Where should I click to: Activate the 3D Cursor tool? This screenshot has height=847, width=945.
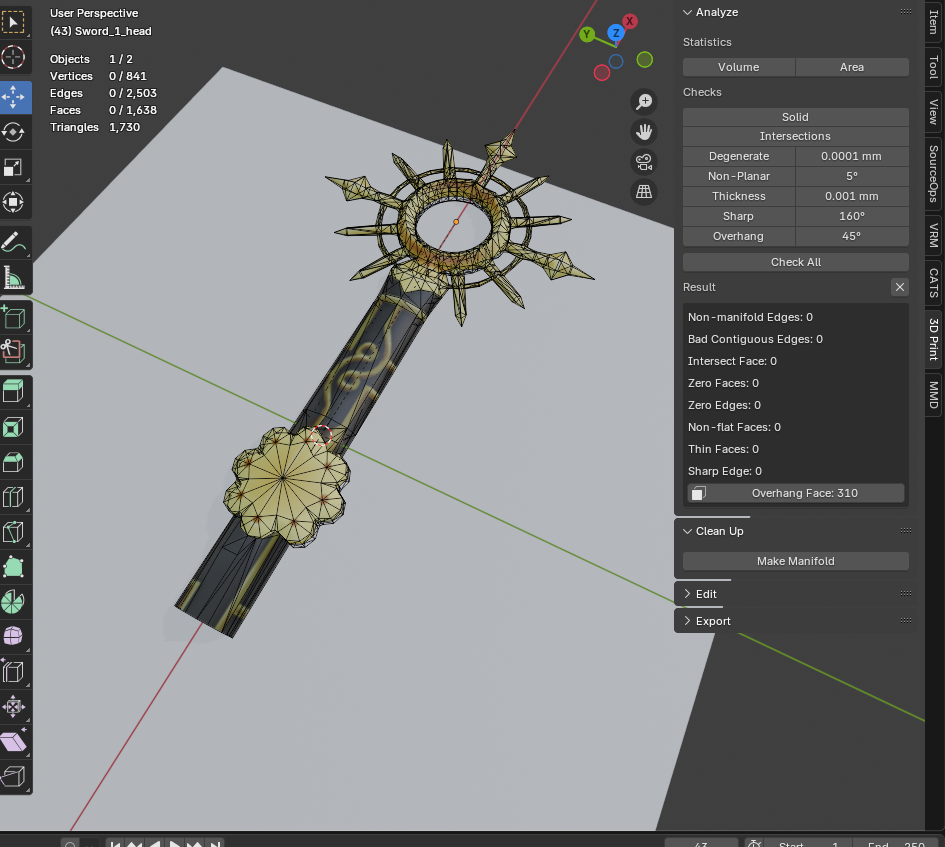click(14, 56)
